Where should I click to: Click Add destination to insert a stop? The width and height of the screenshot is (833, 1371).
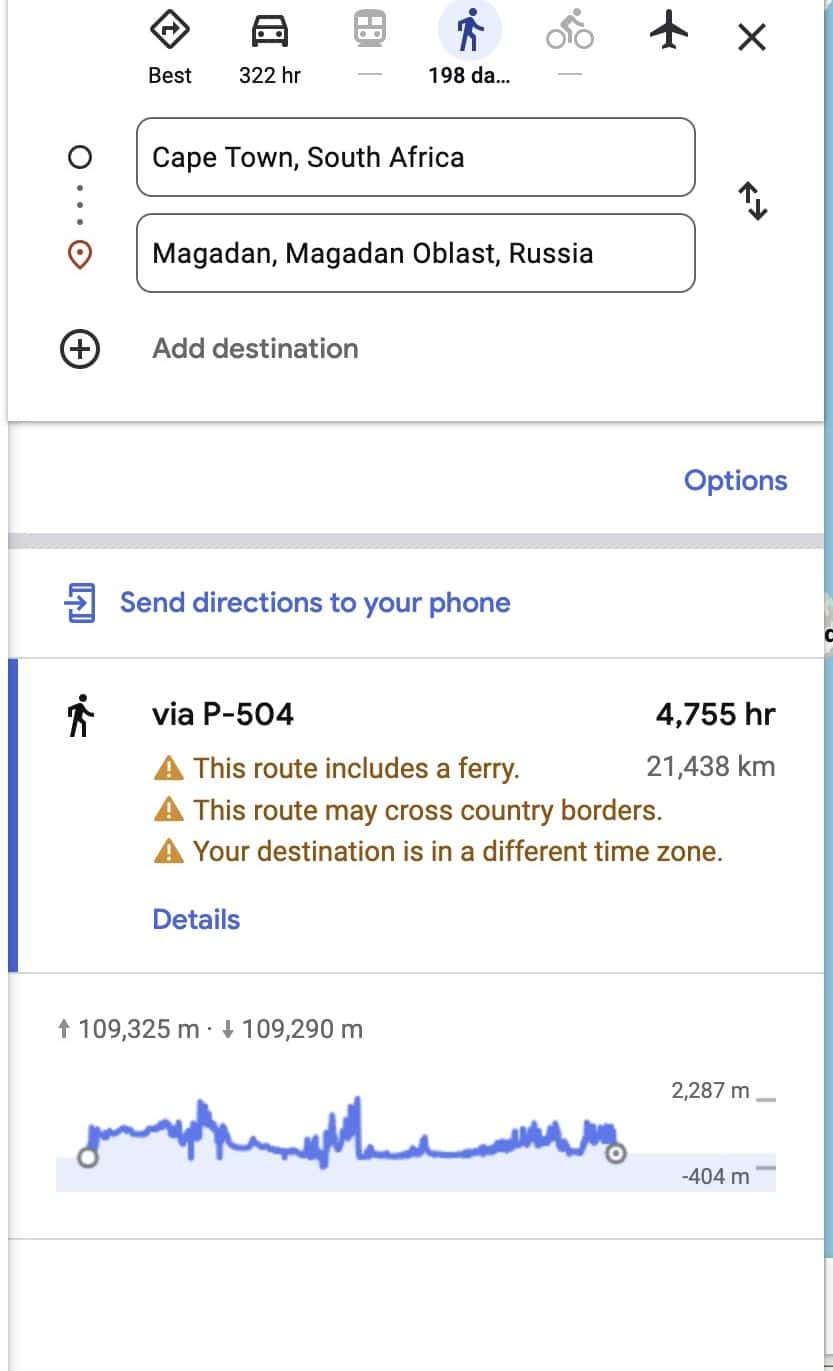(x=255, y=348)
